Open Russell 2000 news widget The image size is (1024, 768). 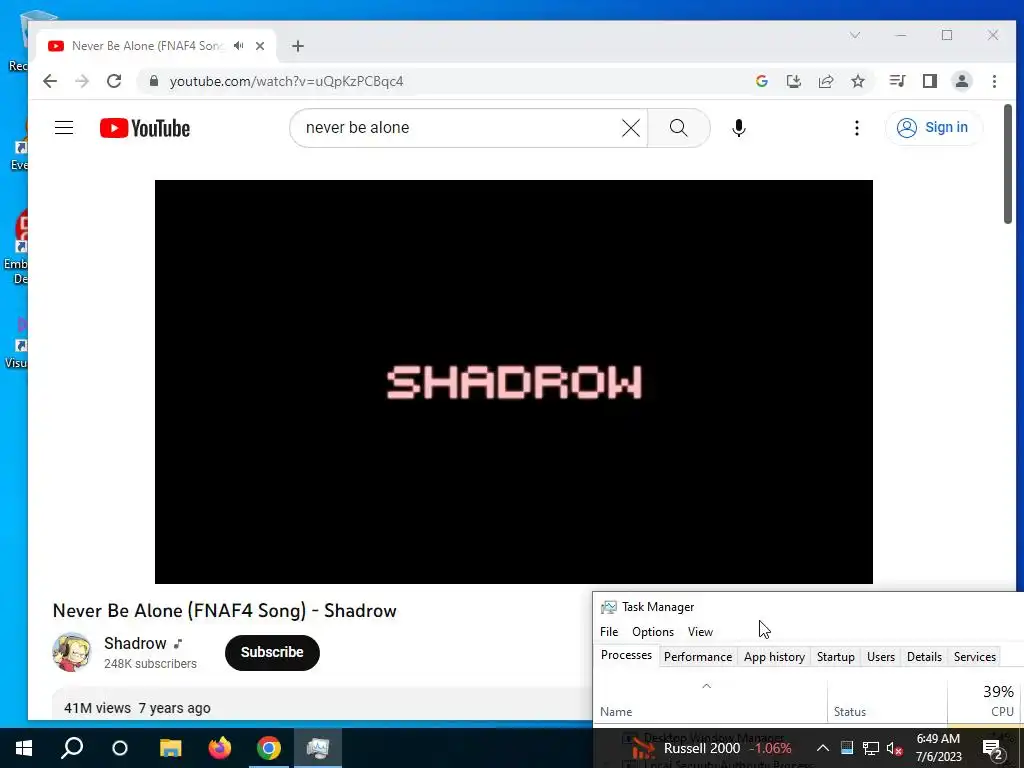712,748
